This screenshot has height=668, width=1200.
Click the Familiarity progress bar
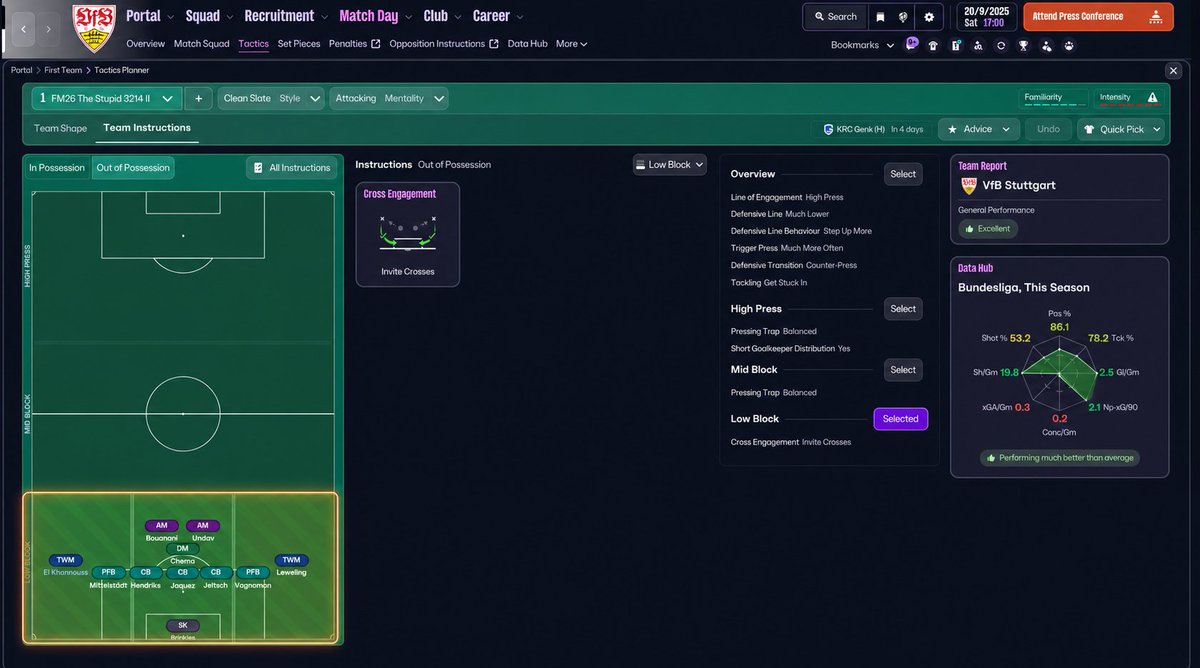click(1053, 105)
